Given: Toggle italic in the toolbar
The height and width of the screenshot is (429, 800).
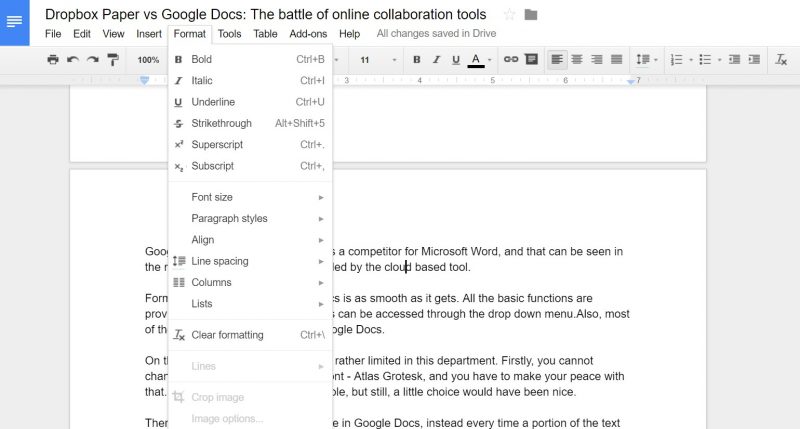Looking at the screenshot, I should pyautogui.click(x=436, y=60).
